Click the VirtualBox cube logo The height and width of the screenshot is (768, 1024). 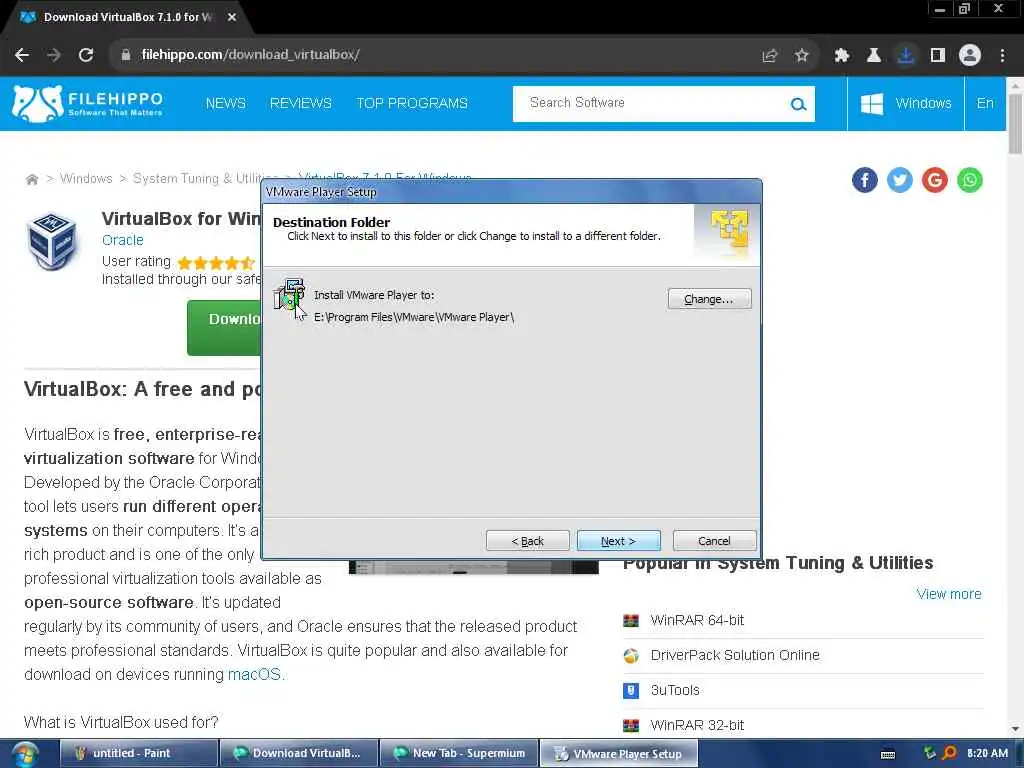click(51, 240)
